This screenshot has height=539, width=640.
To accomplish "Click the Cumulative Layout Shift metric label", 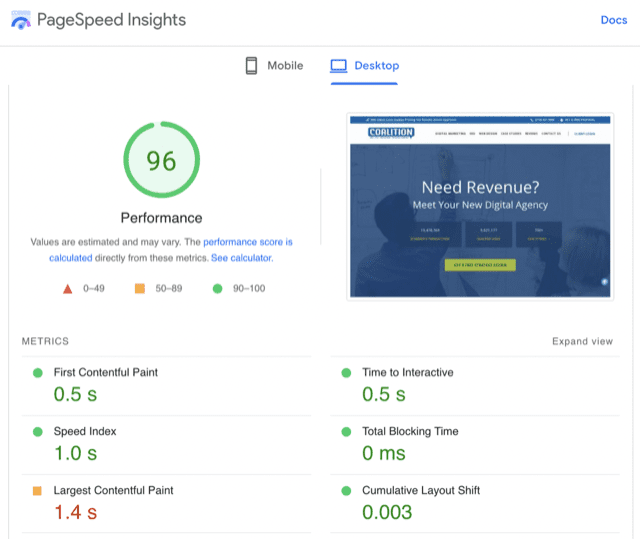I will [421, 490].
